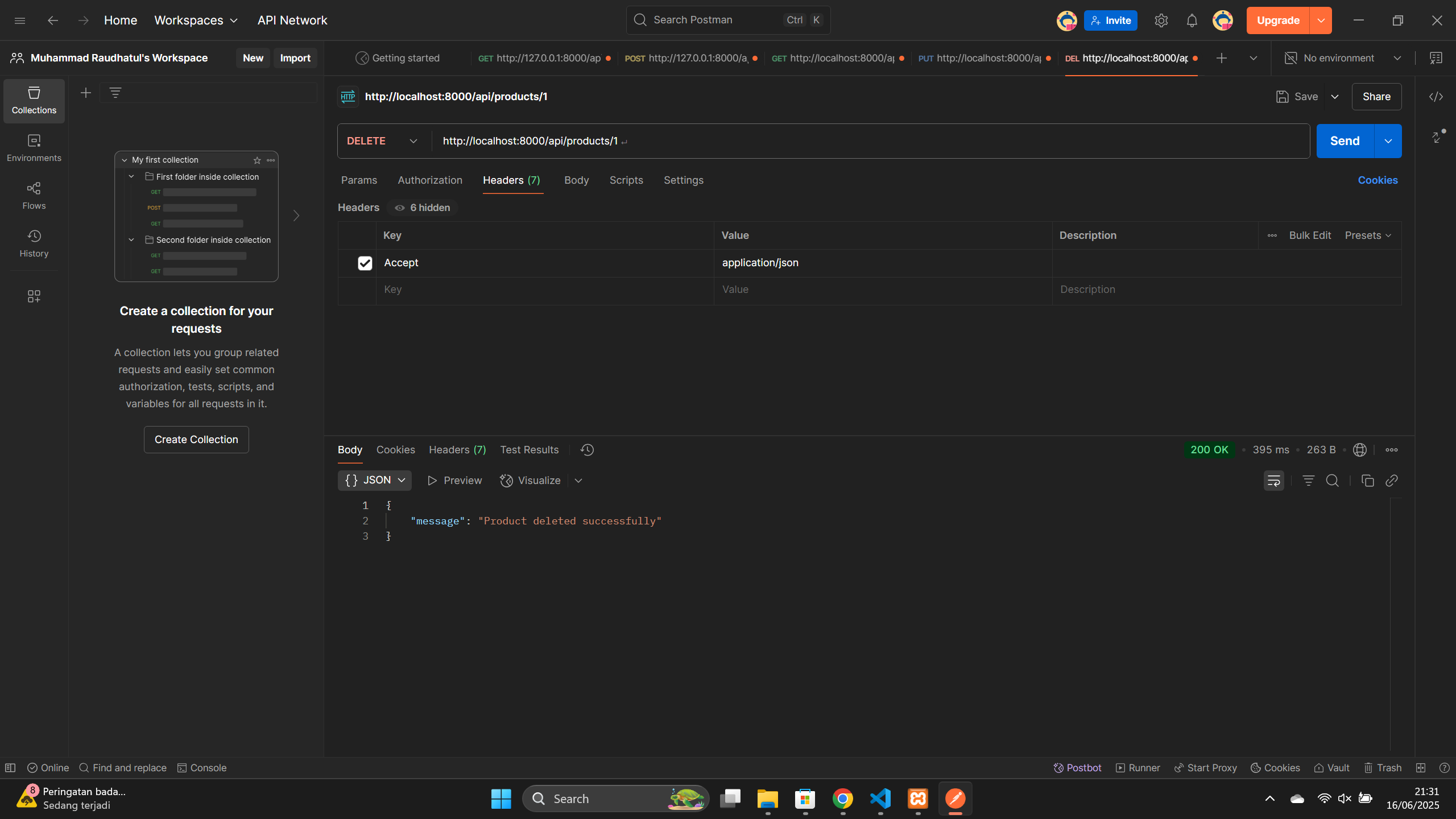The image size is (1456, 819).
Task: Open the Test Results tab
Action: (x=529, y=450)
